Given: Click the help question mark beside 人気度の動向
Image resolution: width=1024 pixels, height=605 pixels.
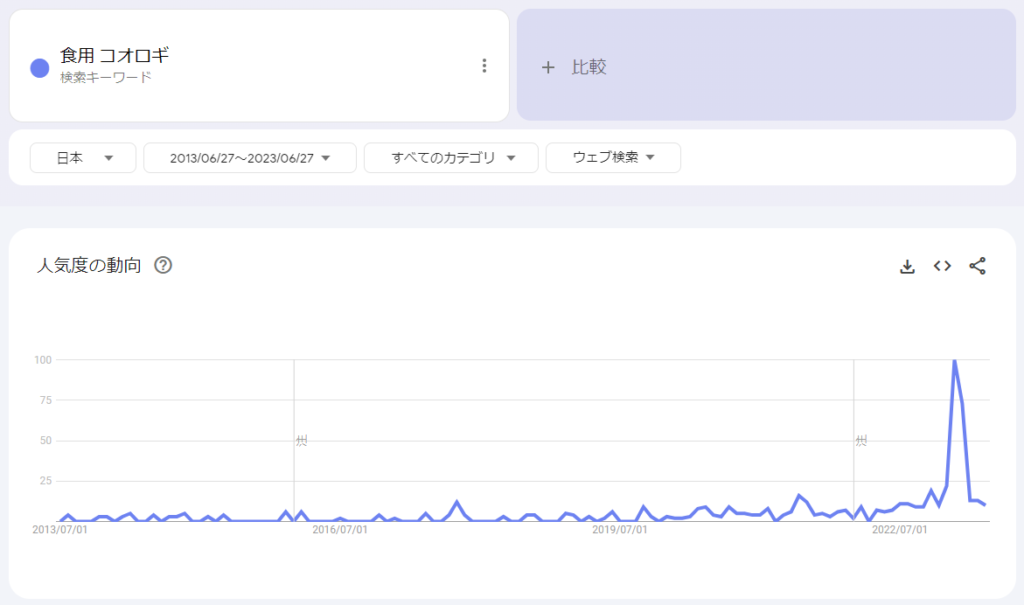Looking at the screenshot, I should (163, 265).
